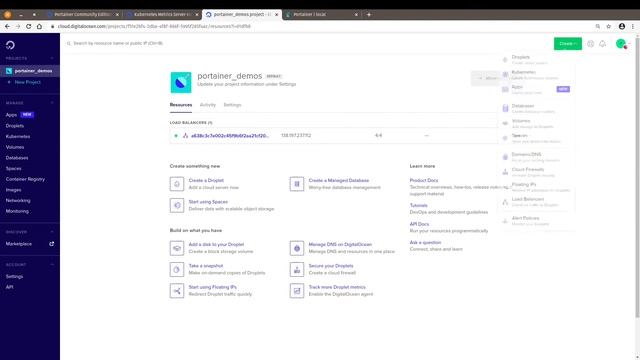This screenshot has width=640, height=360.
Task: Click the Start using Floating IPs icon
Action: click(x=177, y=291)
